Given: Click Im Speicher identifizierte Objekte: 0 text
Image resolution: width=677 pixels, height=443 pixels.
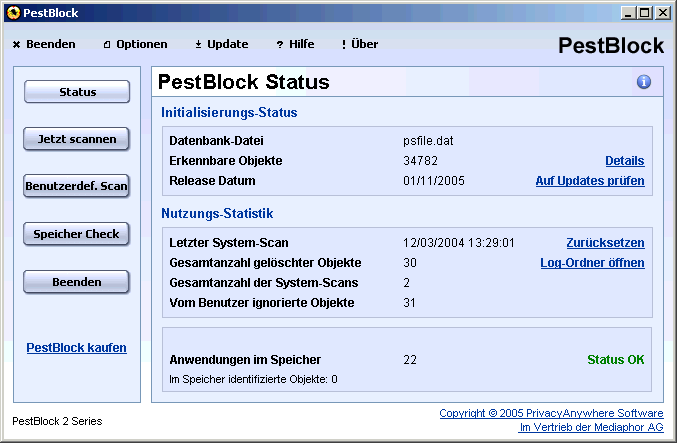Looking at the screenshot, I should click(253, 379).
